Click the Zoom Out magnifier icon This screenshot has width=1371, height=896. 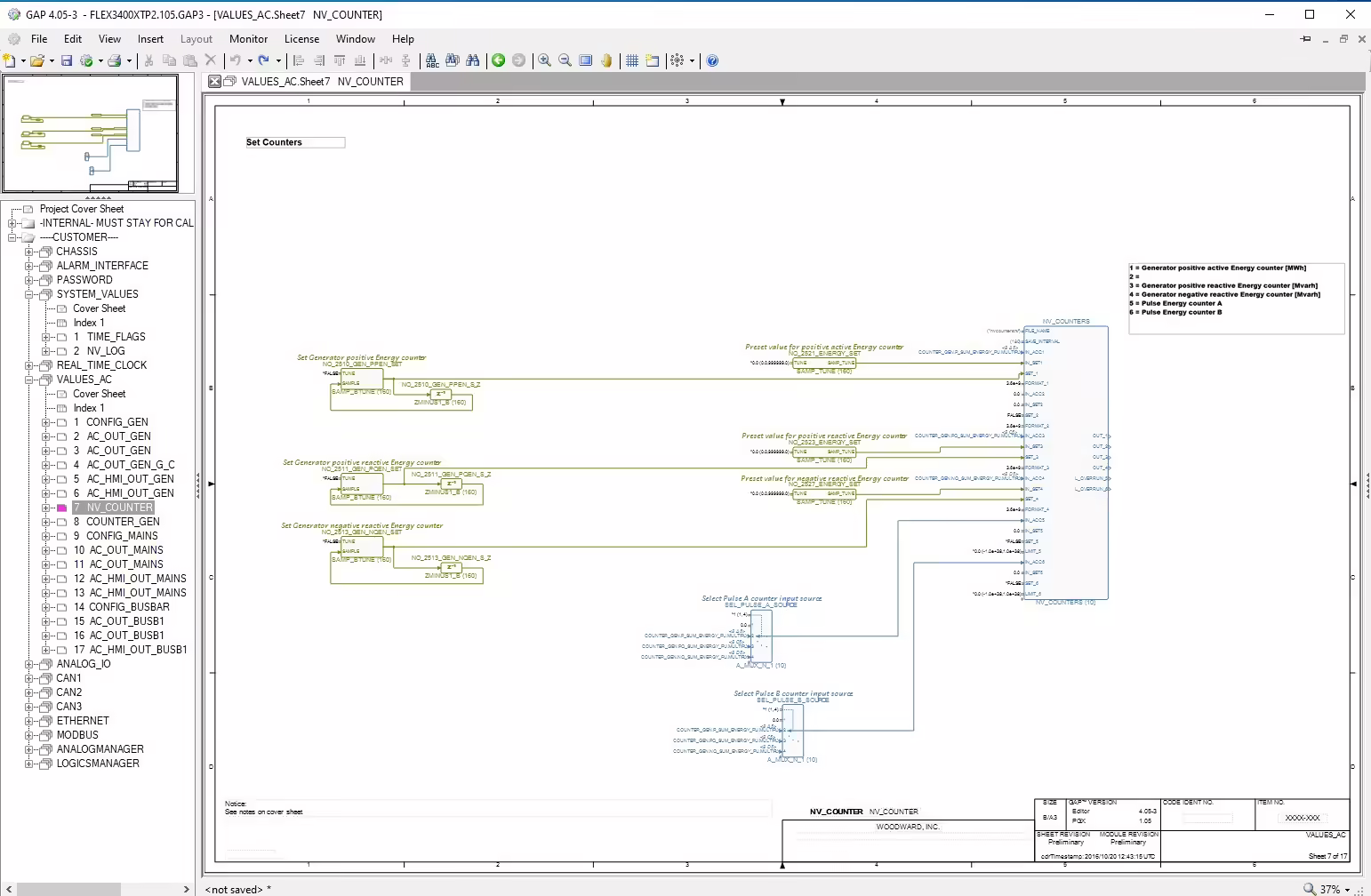click(565, 60)
